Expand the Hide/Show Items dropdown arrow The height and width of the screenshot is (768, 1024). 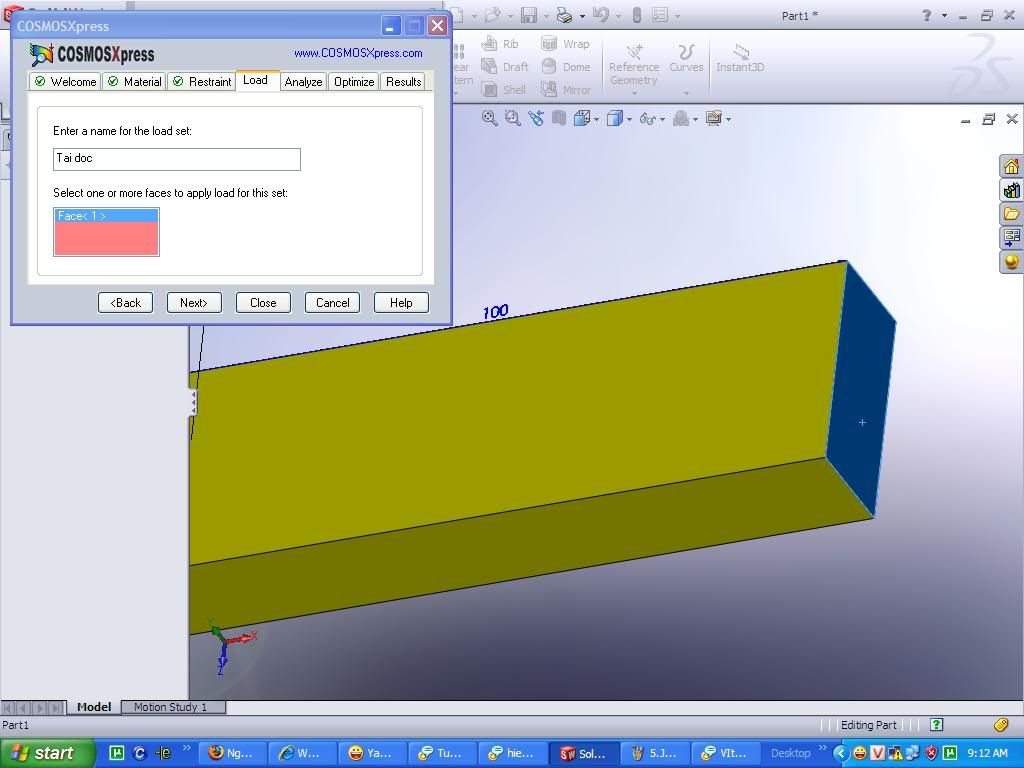point(662,119)
